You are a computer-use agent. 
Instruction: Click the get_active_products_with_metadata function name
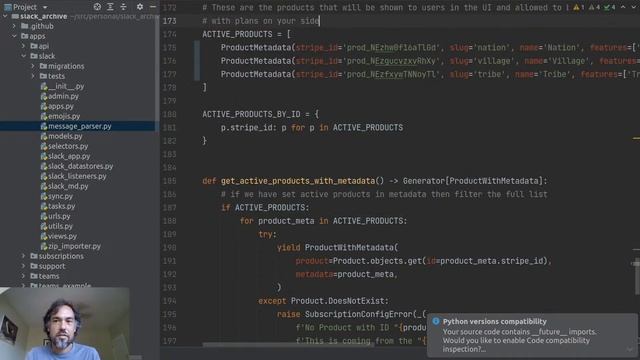click(x=298, y=181)
